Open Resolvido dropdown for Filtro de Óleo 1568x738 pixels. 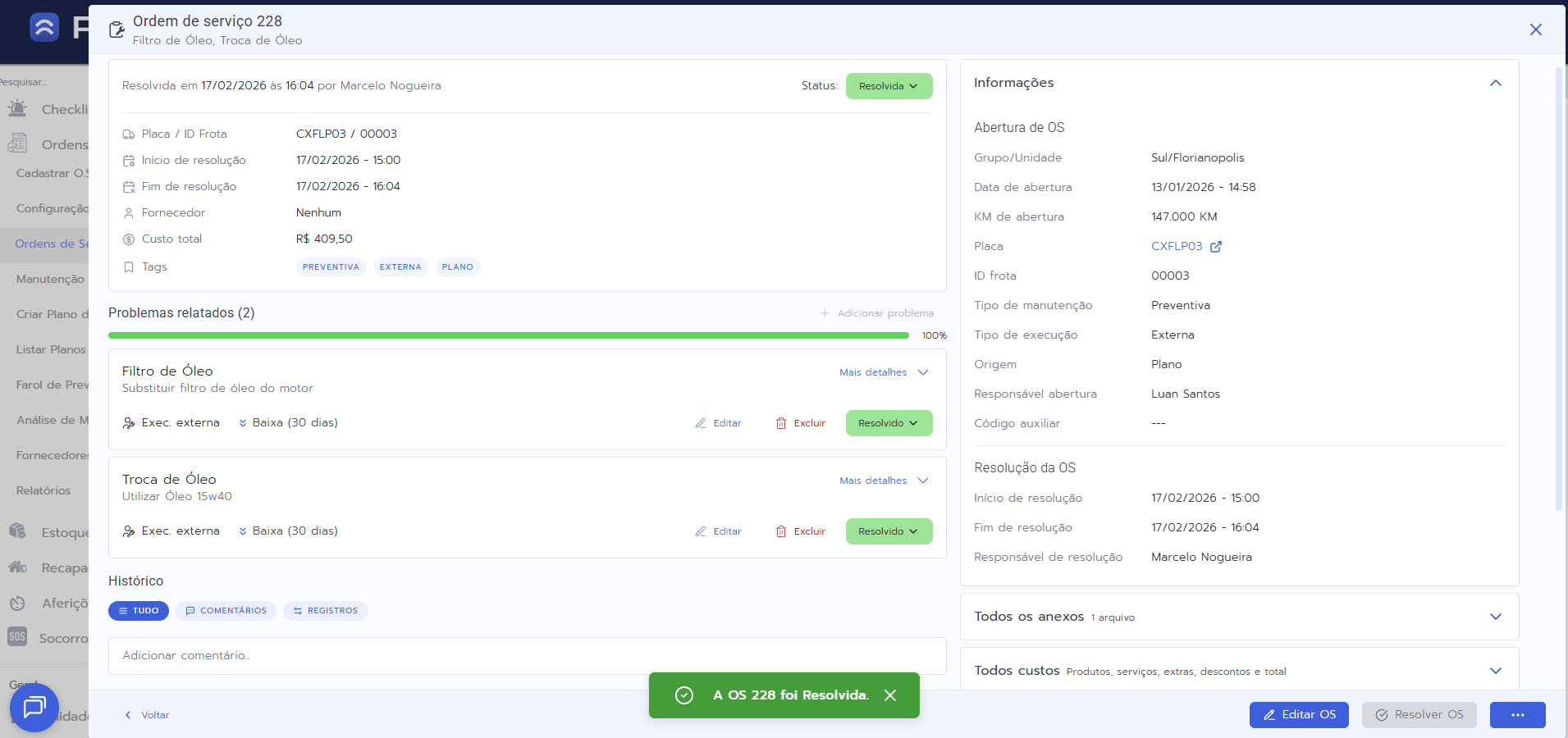click(x=889, y=423)
